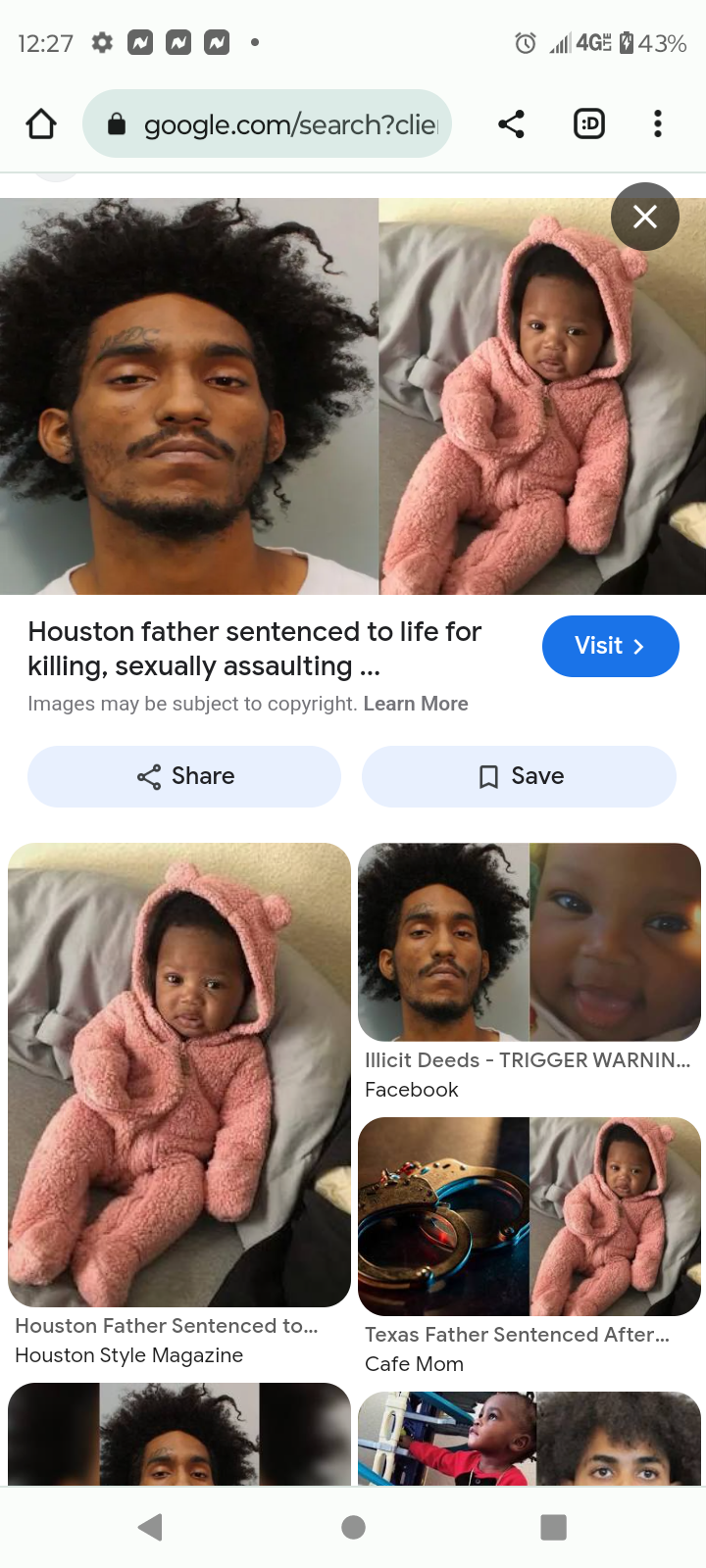Viewport: 706px width, 1568px height.
Task: Tap the Android back navigation button
Action: point(150,1527)
